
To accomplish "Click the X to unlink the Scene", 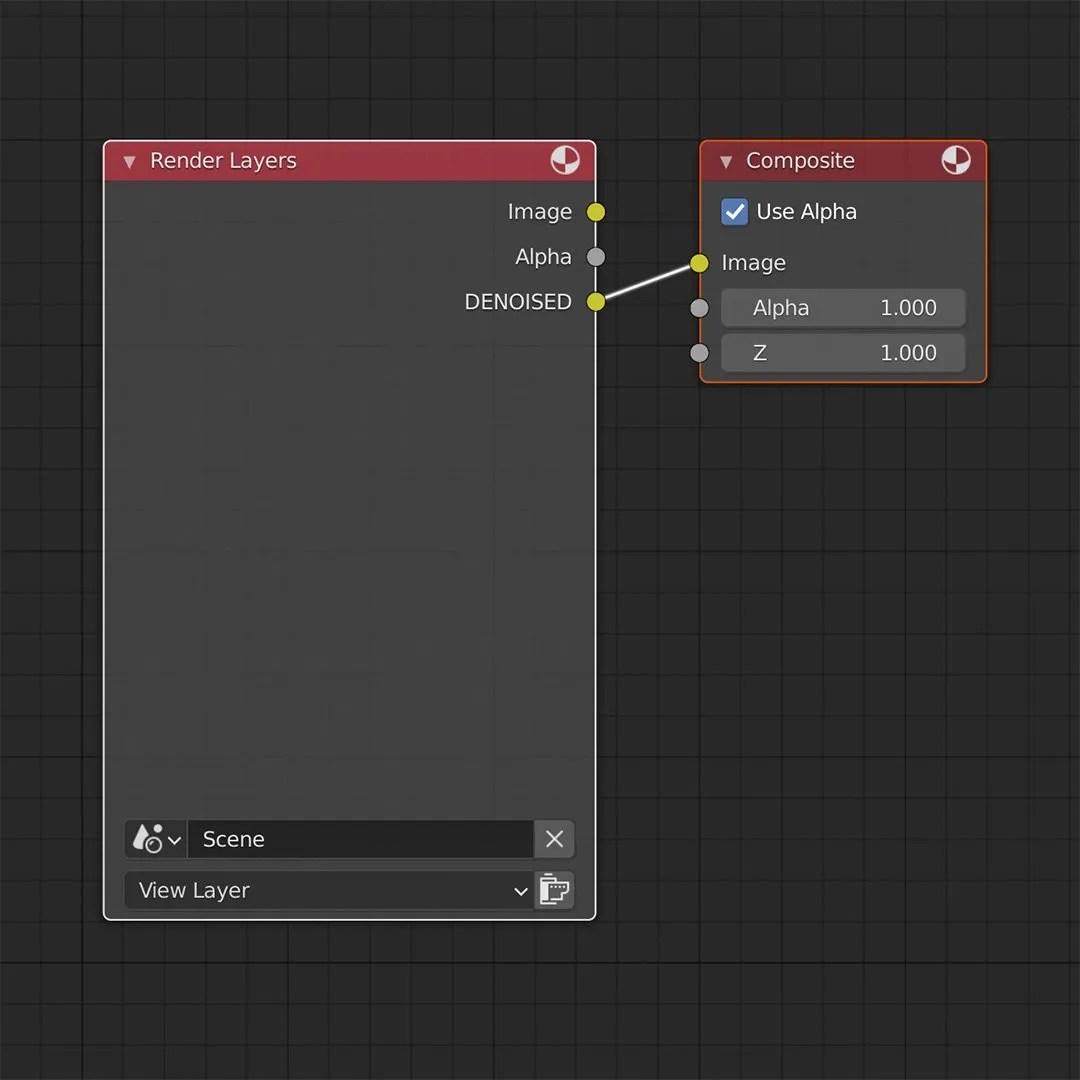I will (554, 839).
